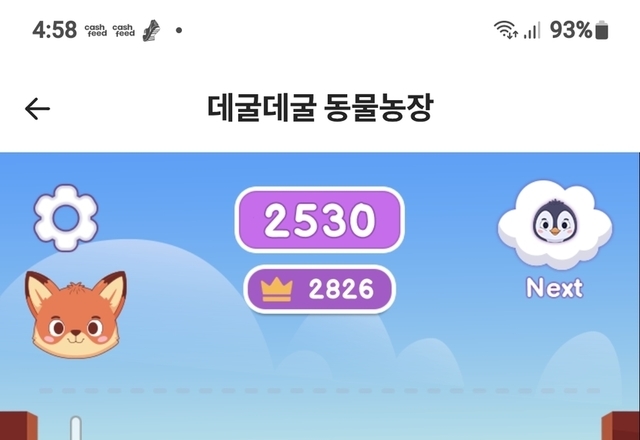Tap the cellular signal bars icon
This screenshot has width=640, height=440.
(x=532, y=30)
